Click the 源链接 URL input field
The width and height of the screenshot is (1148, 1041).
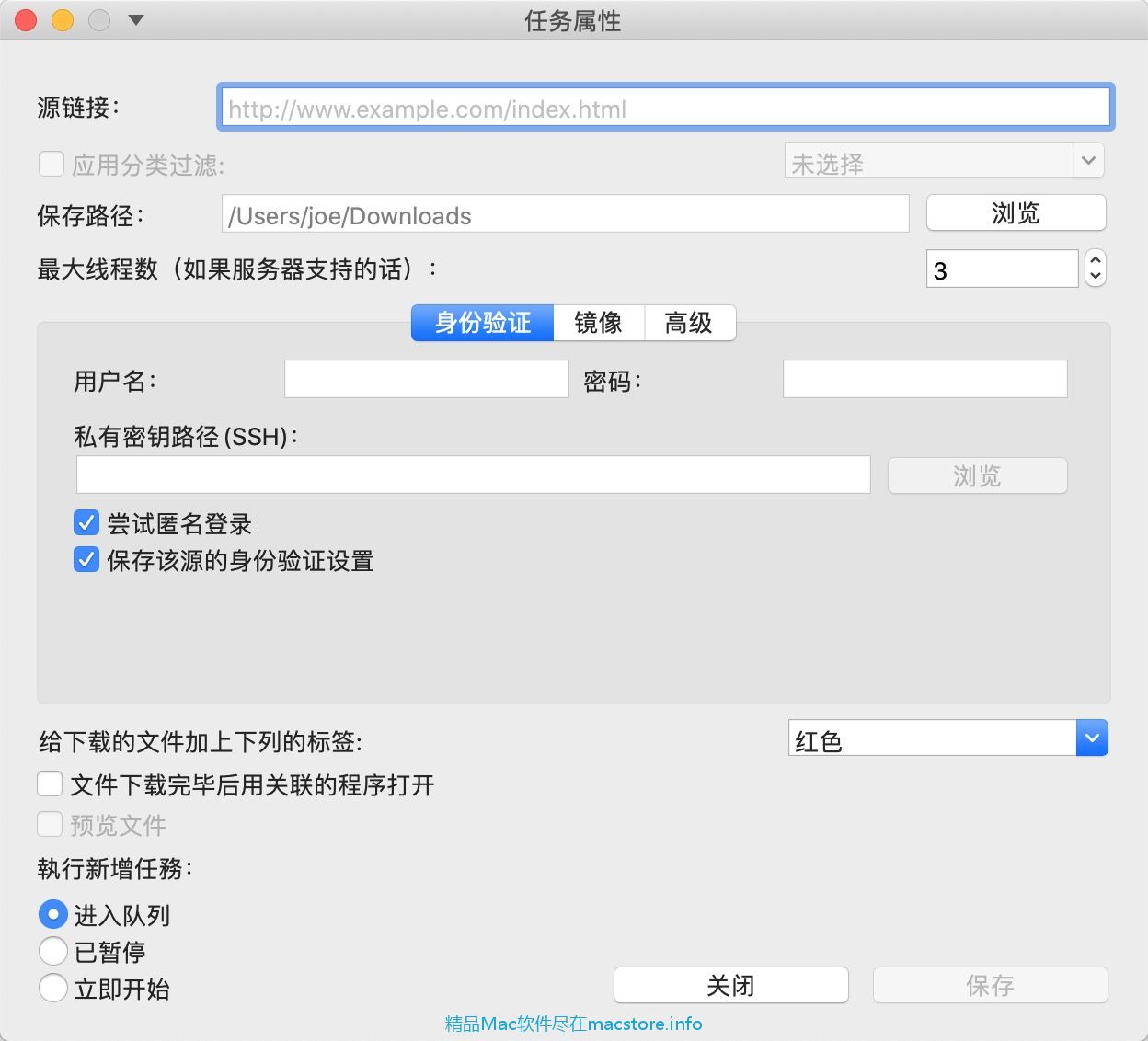coord(664,109)
